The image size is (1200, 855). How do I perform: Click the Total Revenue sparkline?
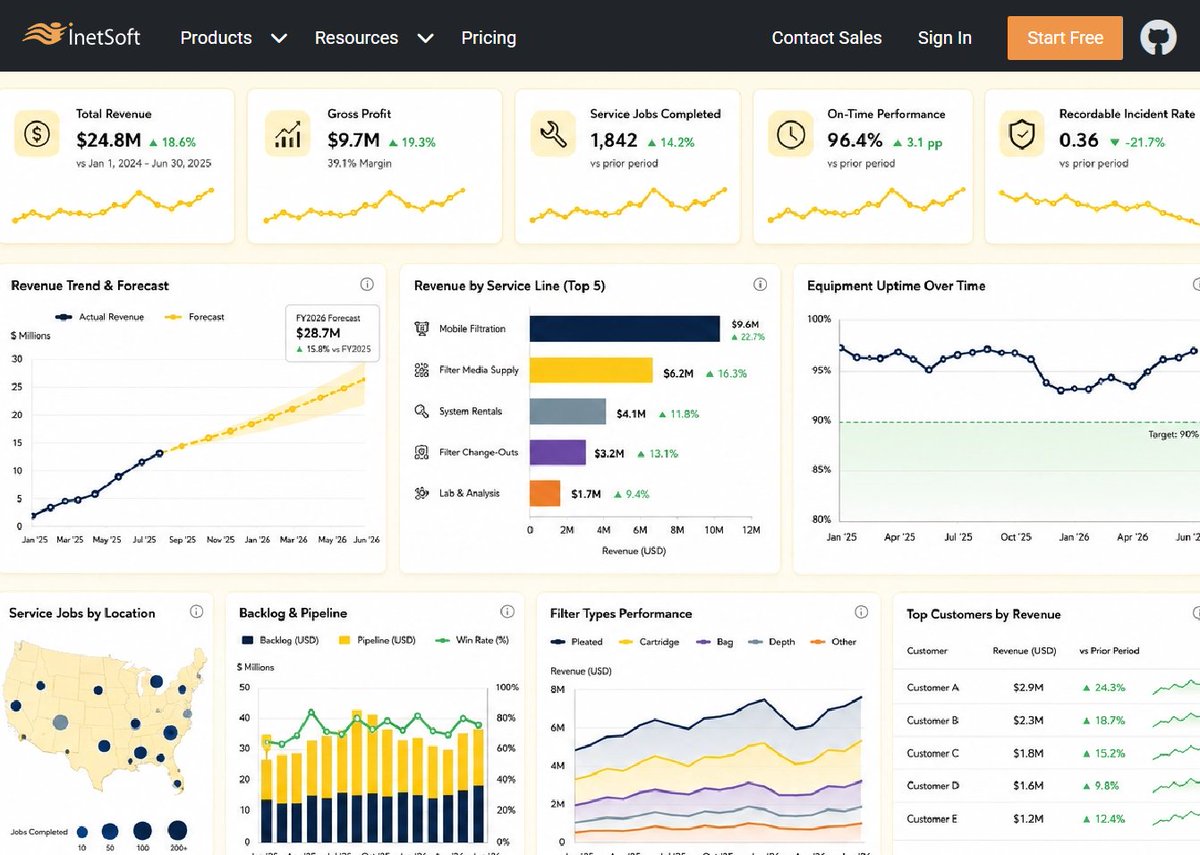click(112, 206)
